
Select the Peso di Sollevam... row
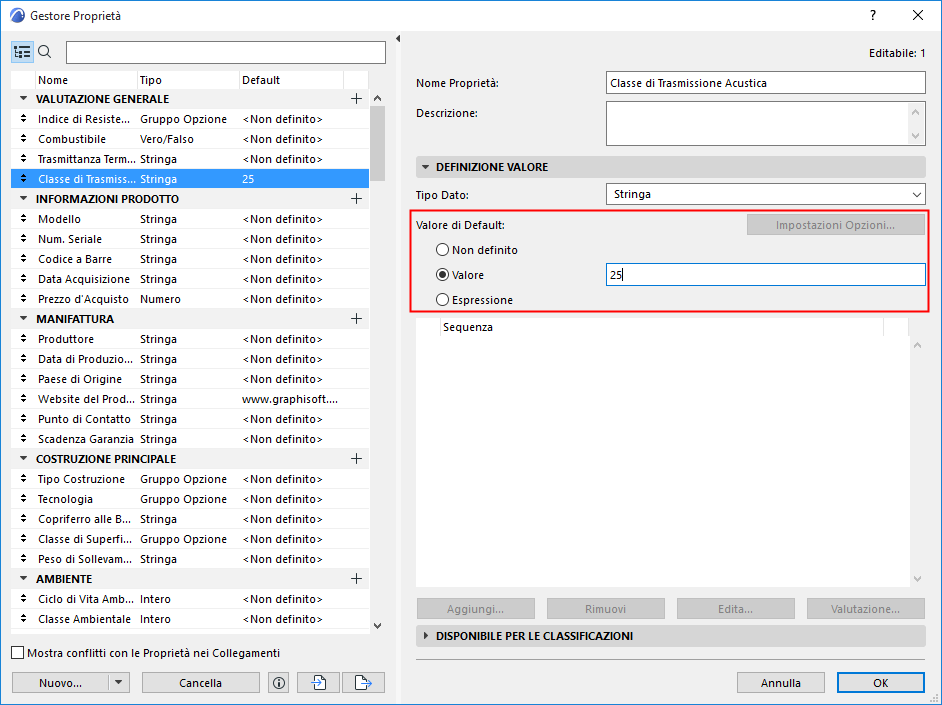point(190,558)
